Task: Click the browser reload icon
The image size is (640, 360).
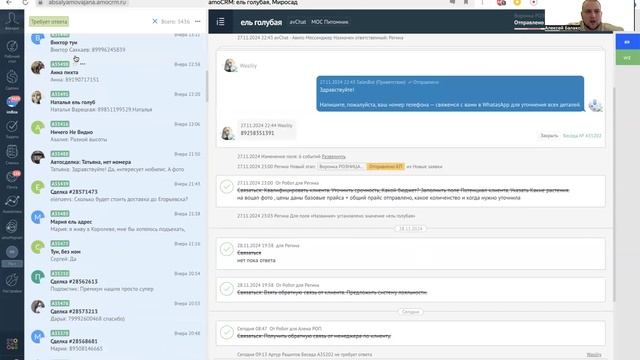Action: click(25, 2)
